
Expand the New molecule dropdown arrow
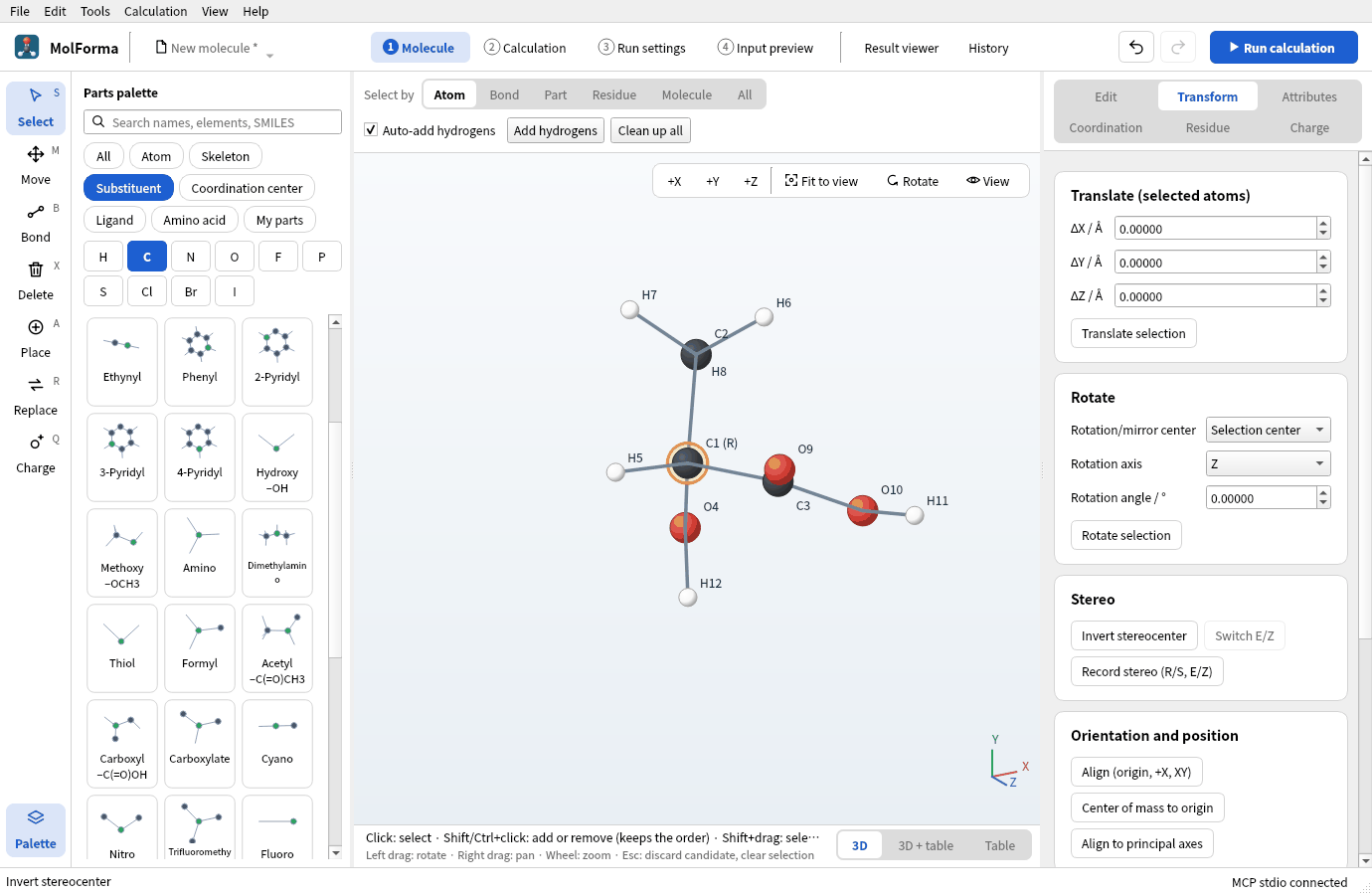[x=270, y=55]
